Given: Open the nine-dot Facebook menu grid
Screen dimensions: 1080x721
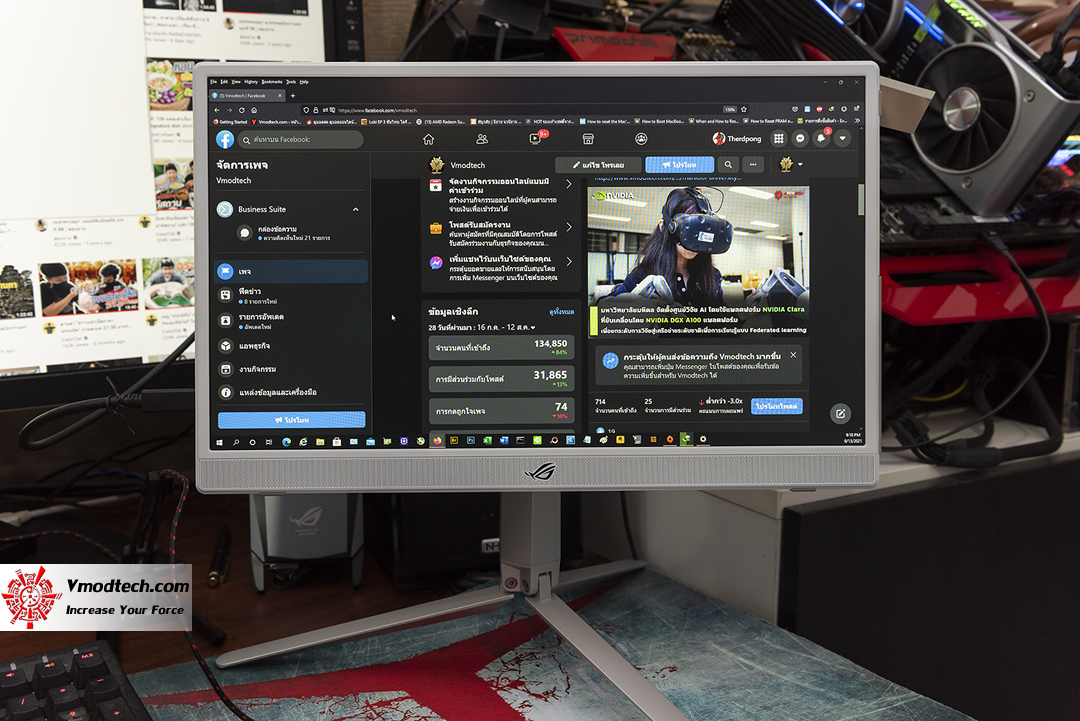Looking at the screenshot, I should click(778, 138).
